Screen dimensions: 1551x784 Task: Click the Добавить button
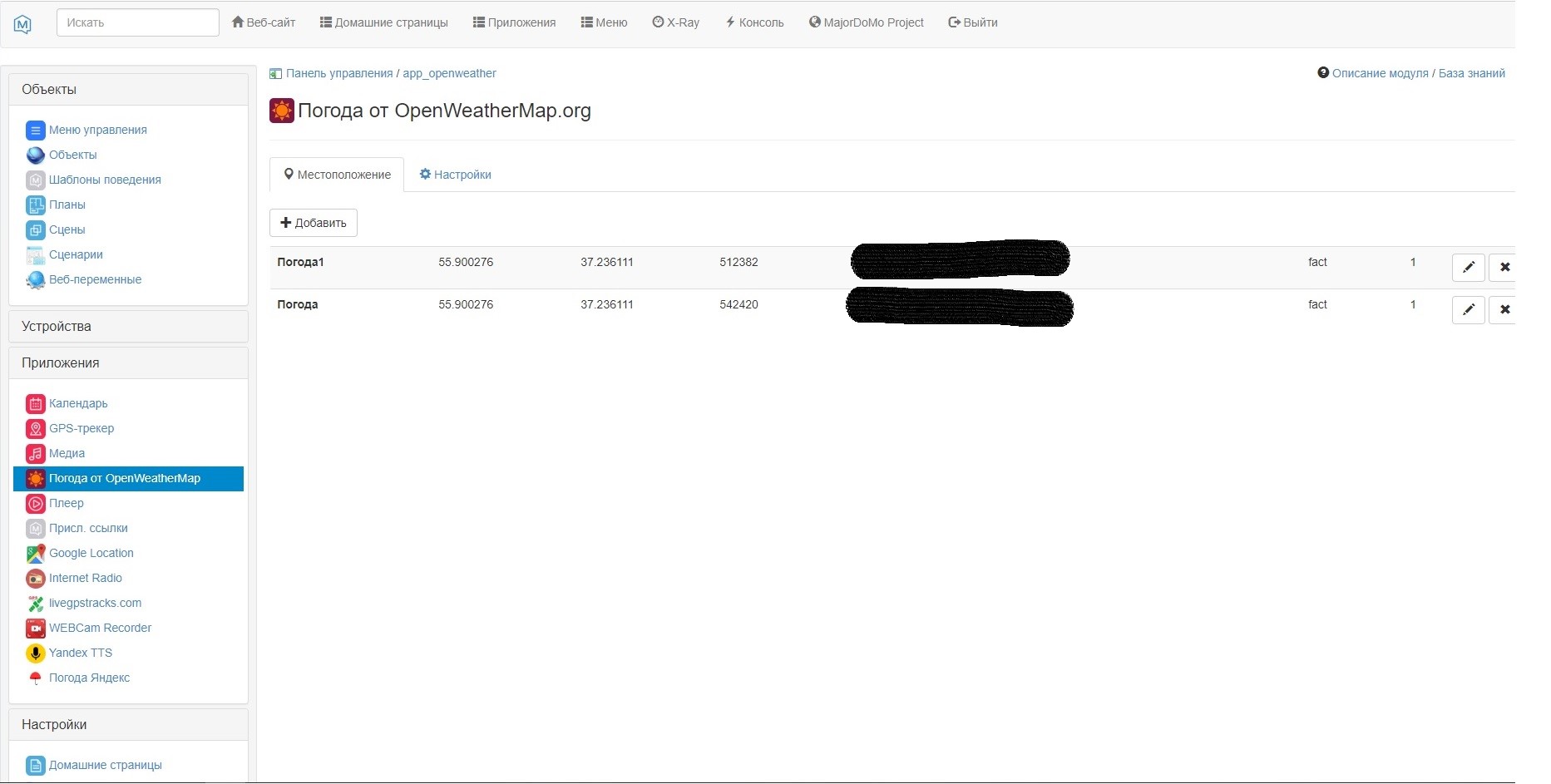pyautogui.click(x=314, y=223)
